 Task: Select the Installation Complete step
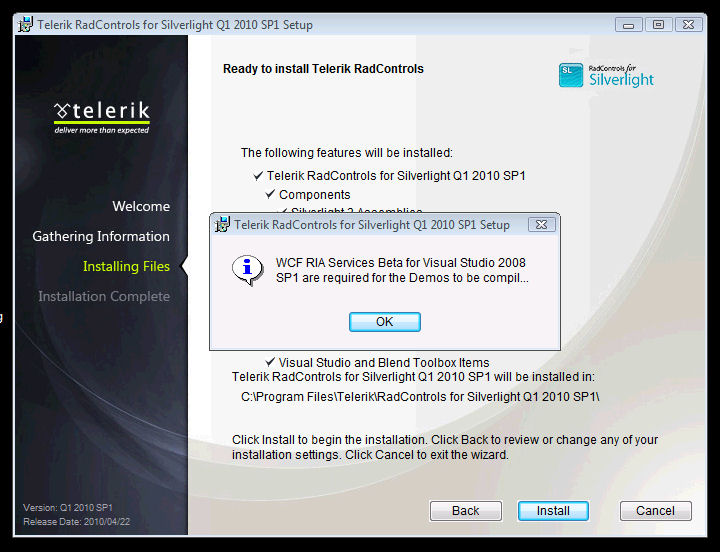[x=104, y=296]
